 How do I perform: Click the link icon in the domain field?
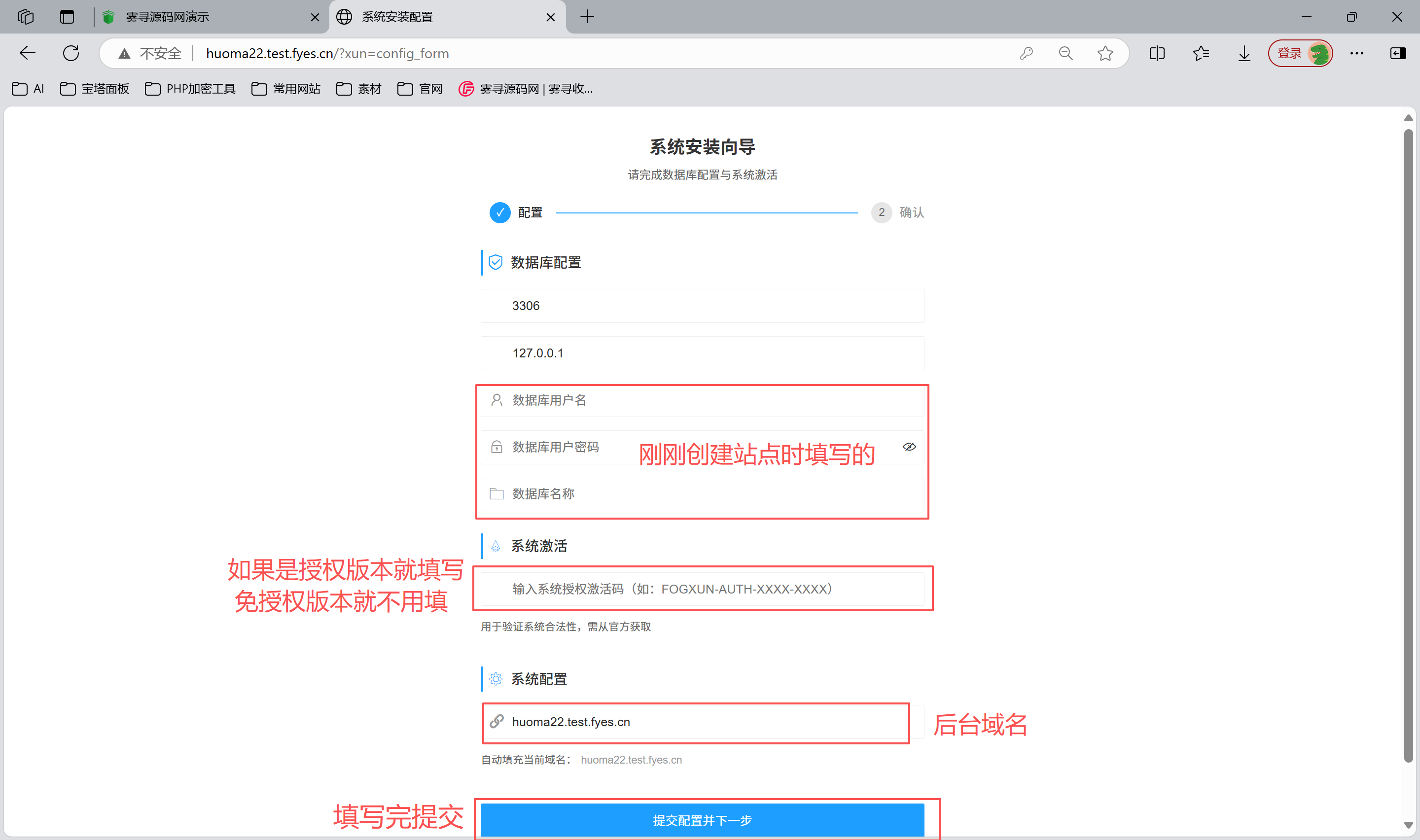coord(497,722)
